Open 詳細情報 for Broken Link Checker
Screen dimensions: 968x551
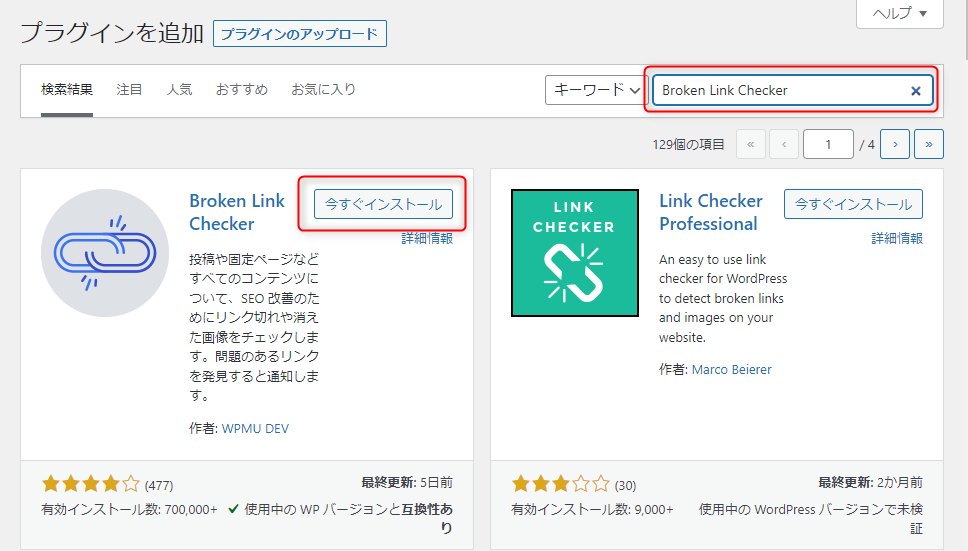427,238
